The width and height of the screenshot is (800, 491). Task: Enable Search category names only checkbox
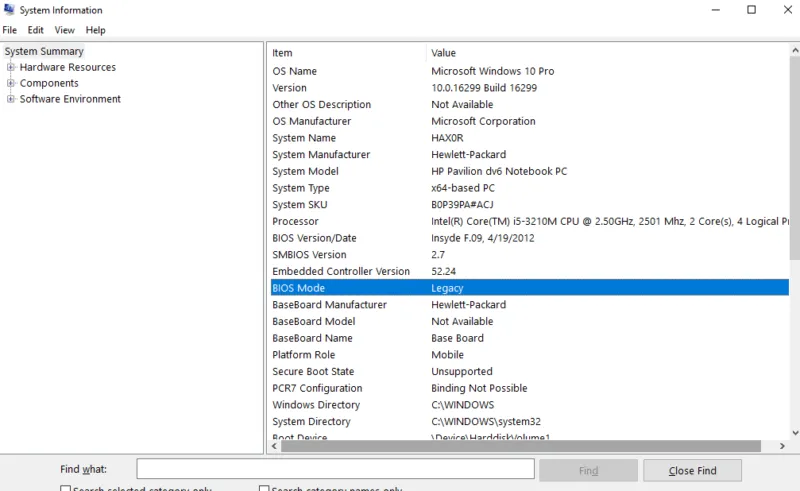pyautogui.click(x=264, y=489)
